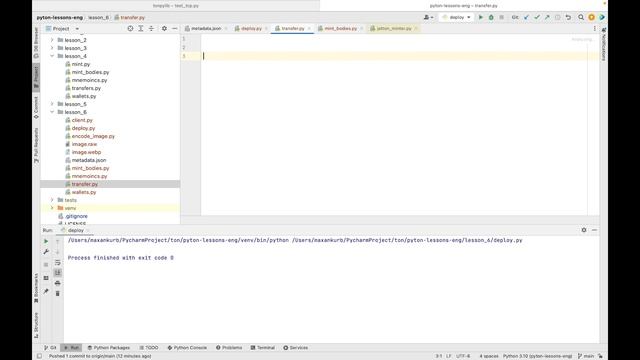This screenshot has height=360, width=640.
Task: Open Python Console tool window
Action: coord(187,348)
